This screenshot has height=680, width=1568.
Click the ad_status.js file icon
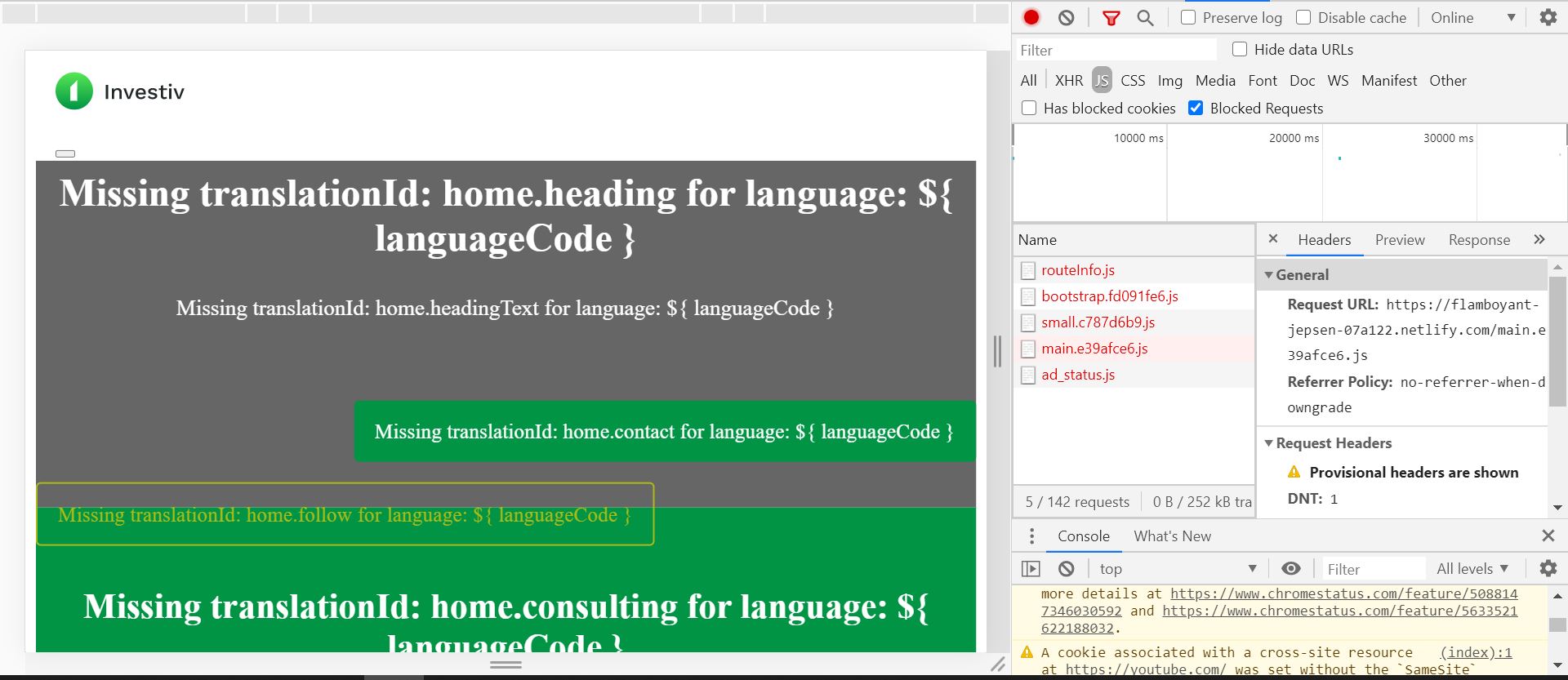(x=1028, y=375)
